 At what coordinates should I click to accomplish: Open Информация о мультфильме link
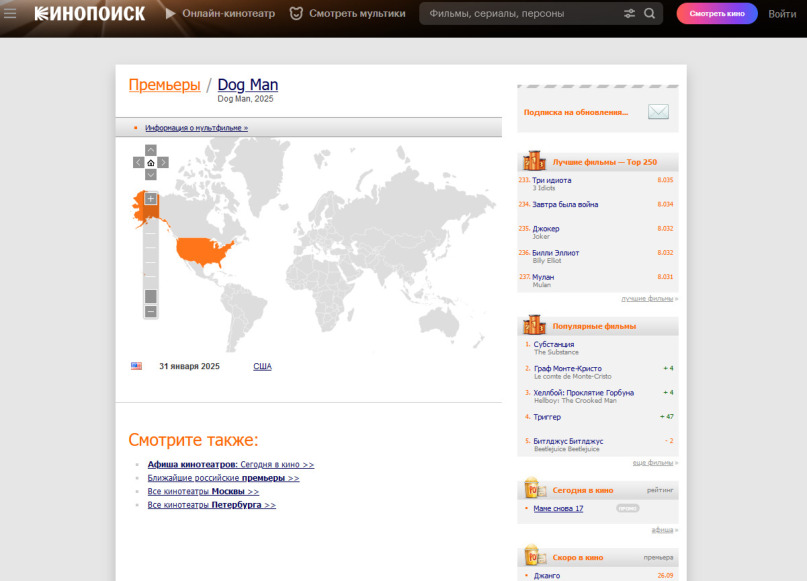coord(196,128)
